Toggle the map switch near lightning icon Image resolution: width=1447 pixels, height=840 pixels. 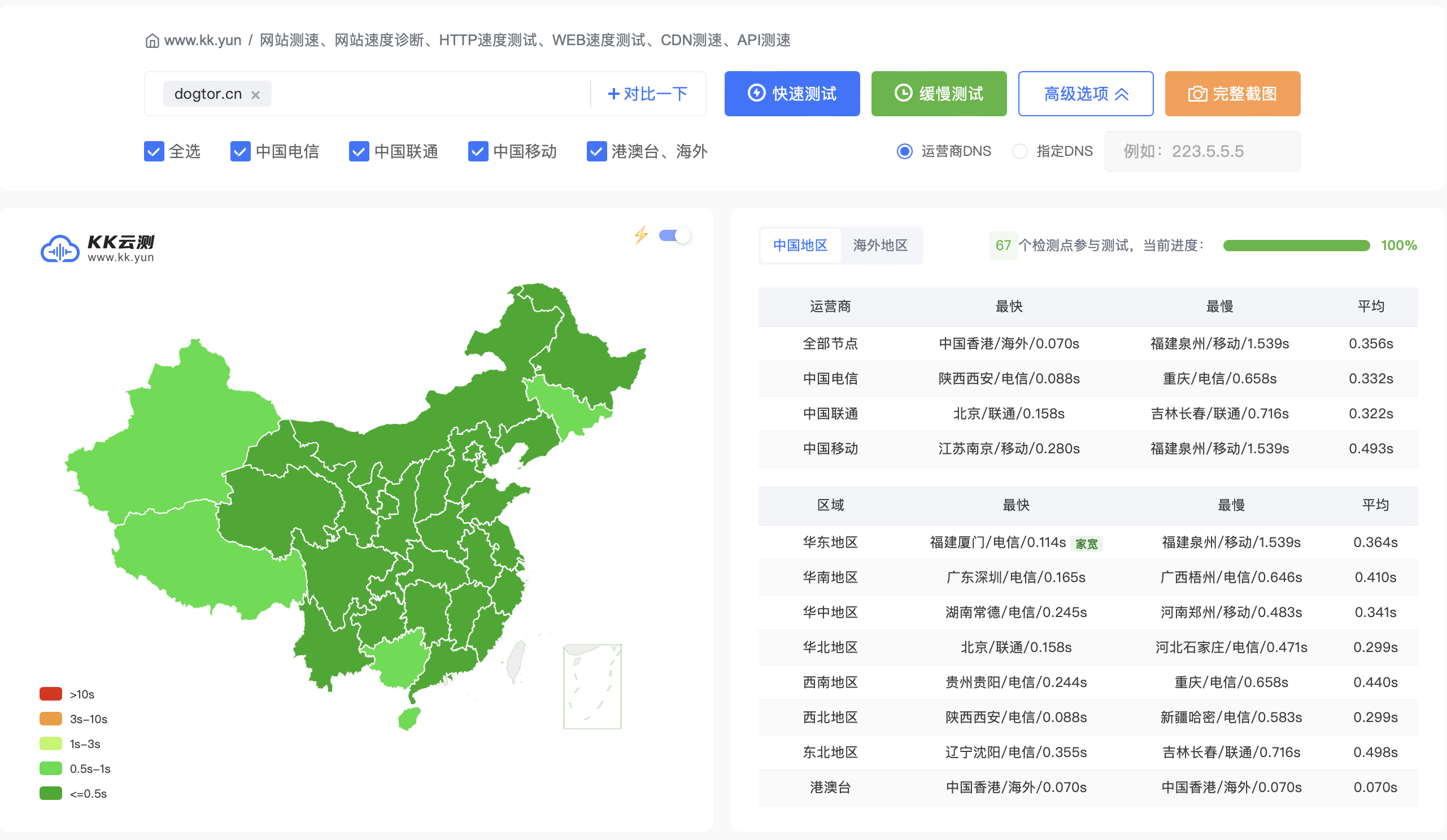pyautogui.click(x=675, y=236)
